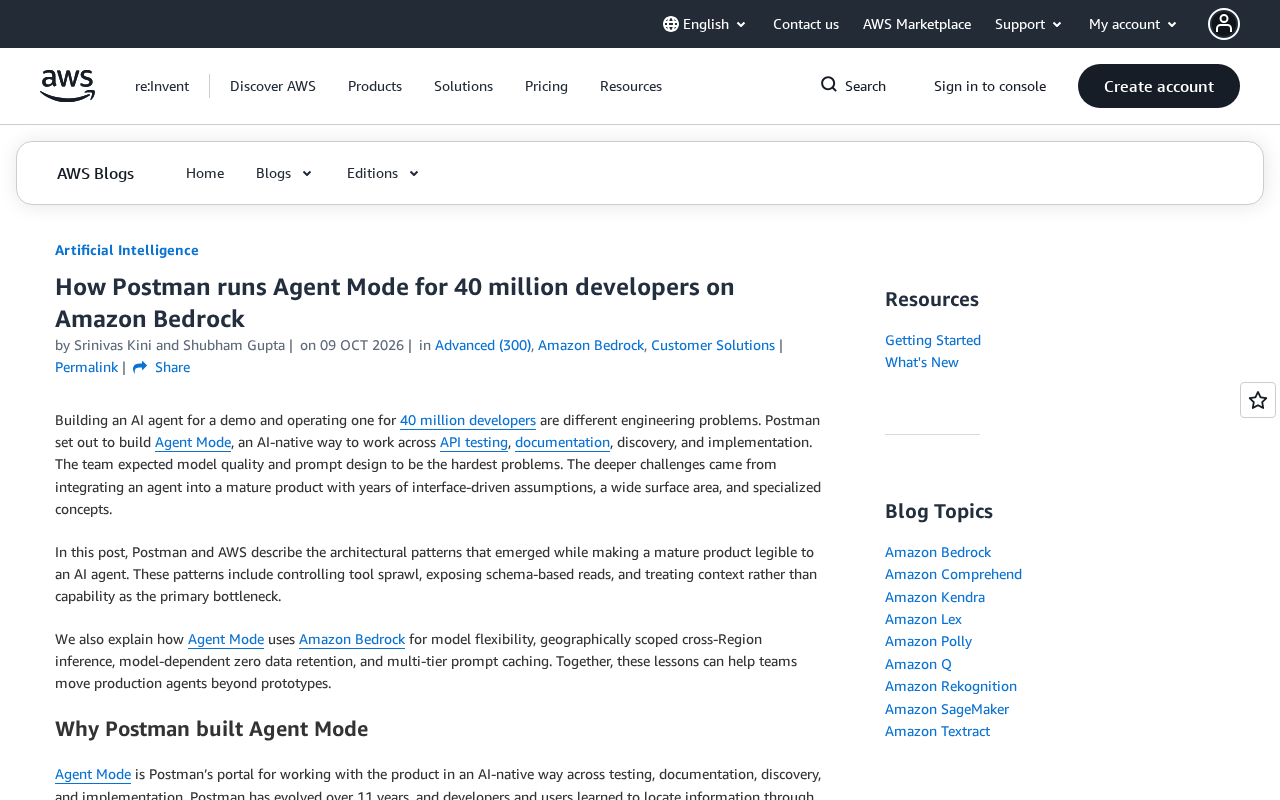Click the AWS logo
Image resolution: width=1280 pixels, height=800 pixels.
67,86
